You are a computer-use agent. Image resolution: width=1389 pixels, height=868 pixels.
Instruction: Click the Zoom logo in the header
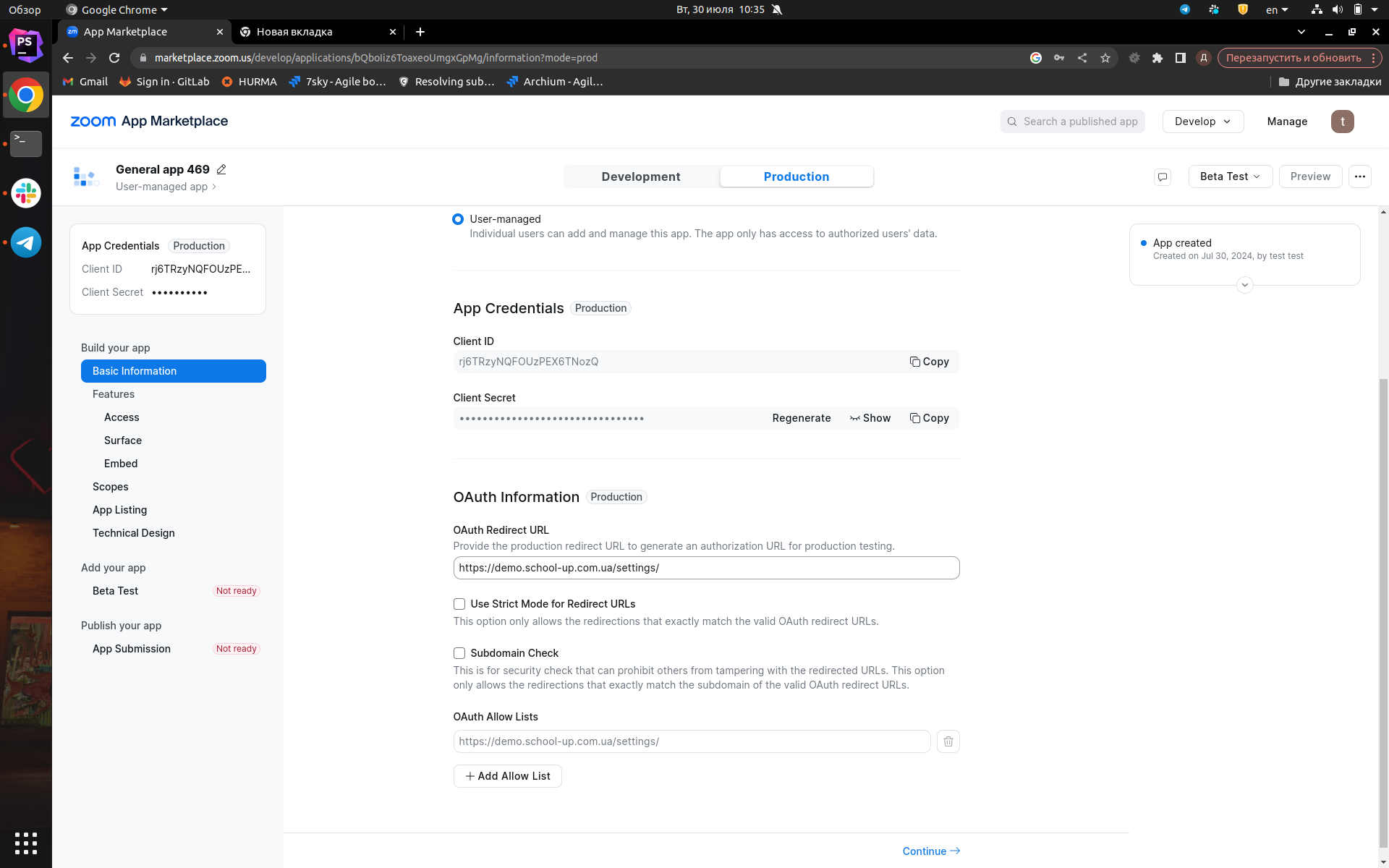93,122
